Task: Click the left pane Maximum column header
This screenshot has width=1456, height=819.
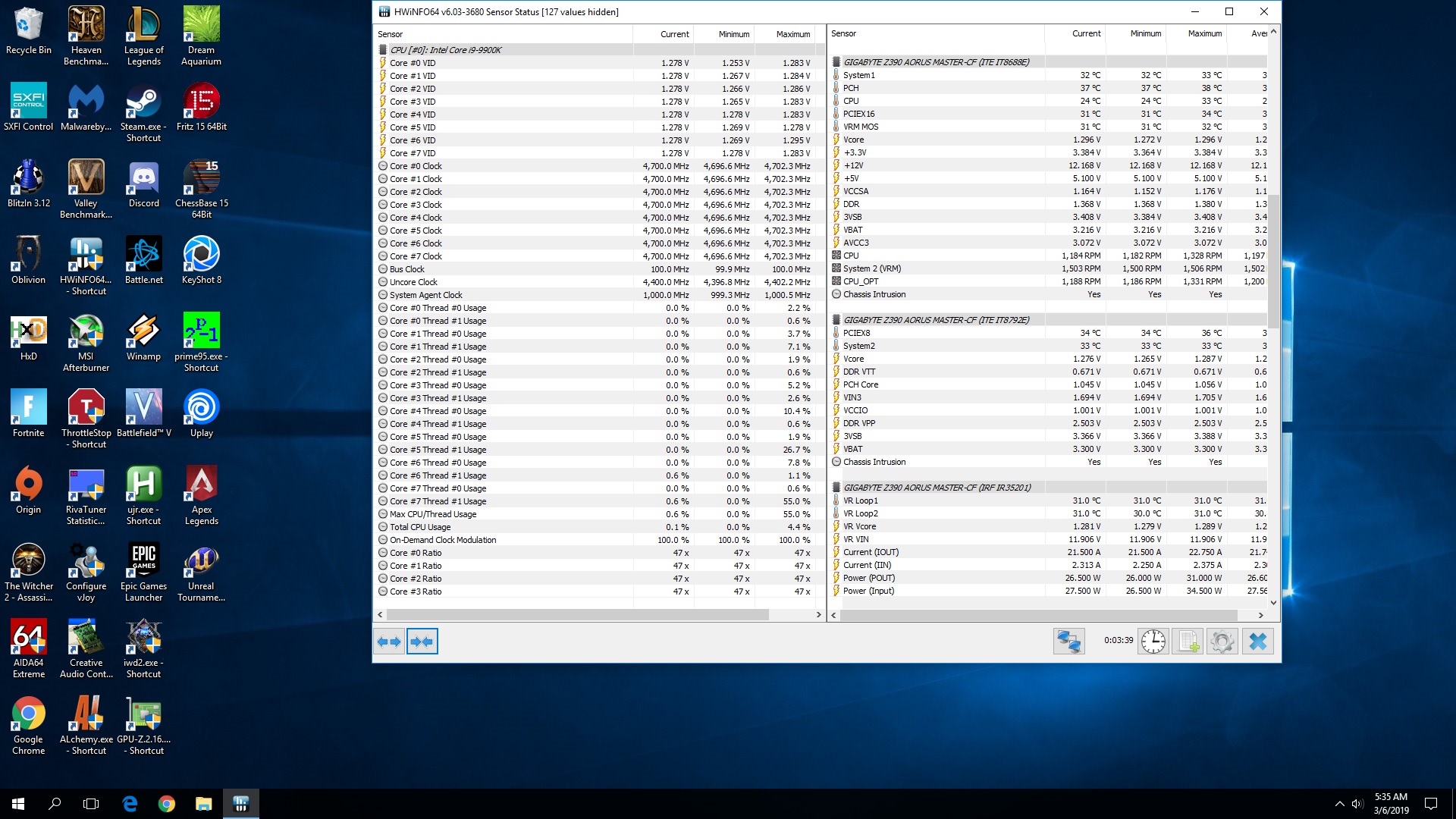Action: [x=784, y=34]
